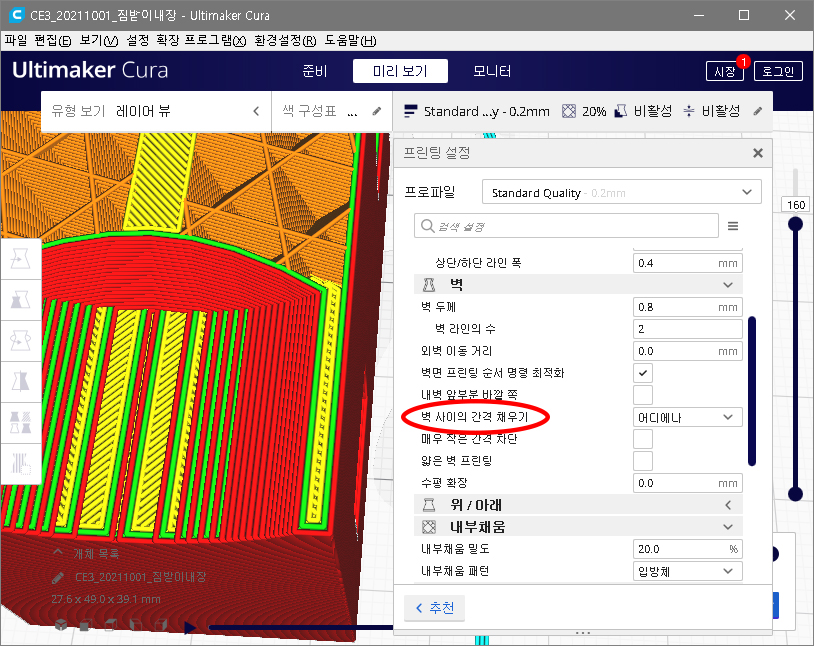This screenshot has width=814, height=646.
Task: Select the Rotate tool in left toolbar
Action: pyautogui.click(x=20, y=341)
